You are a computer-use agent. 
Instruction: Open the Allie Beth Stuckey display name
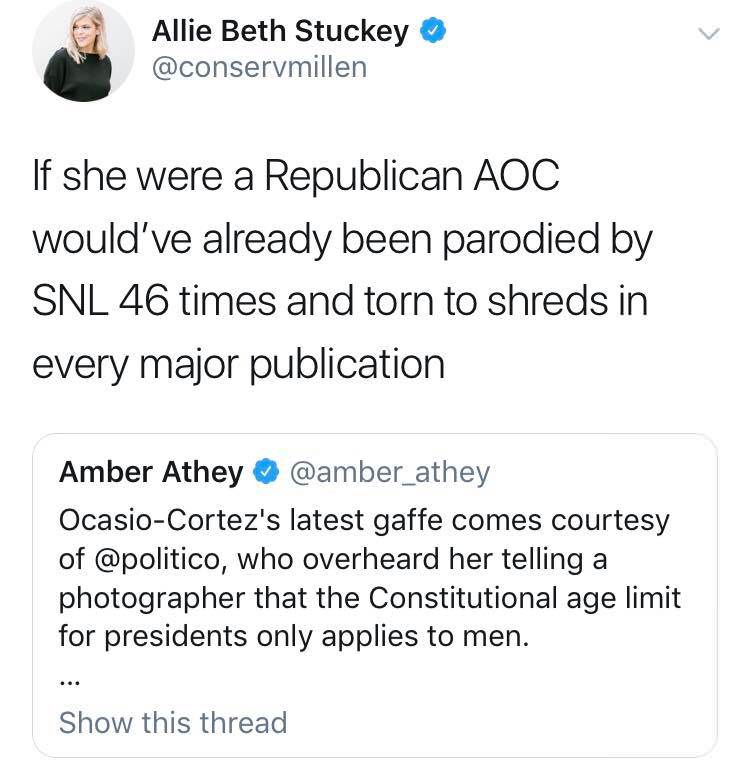[280, 32]
